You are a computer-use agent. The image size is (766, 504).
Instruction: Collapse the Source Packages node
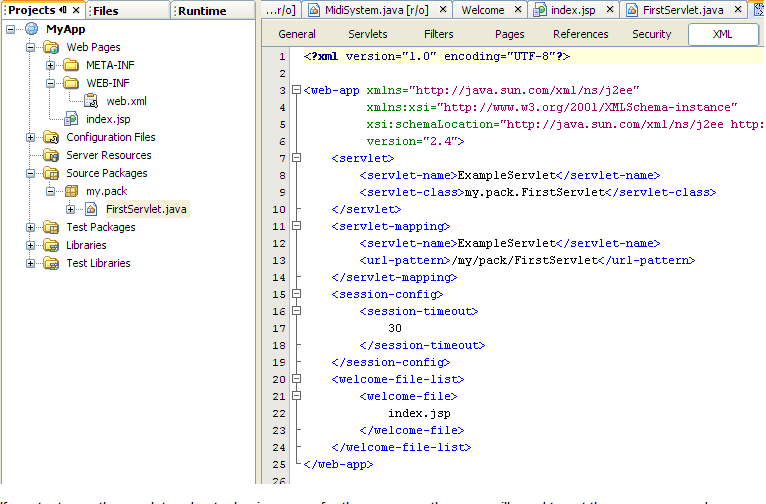pos(30,173)
